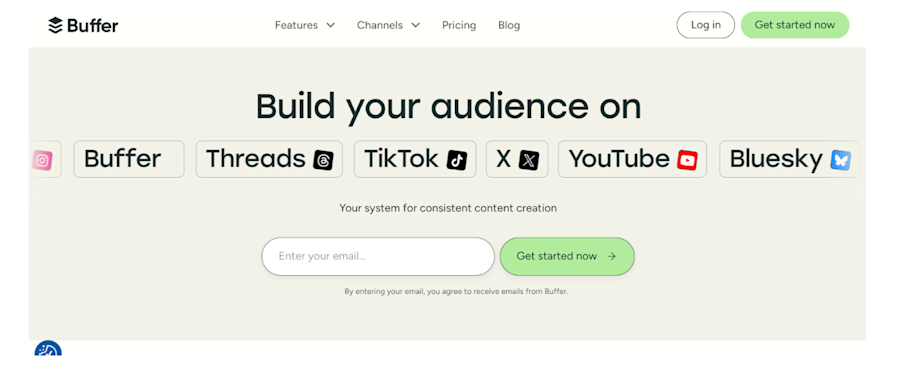Open the Features menu item
The width and height of the screenshot is (900, 365).
pos(296,25)
